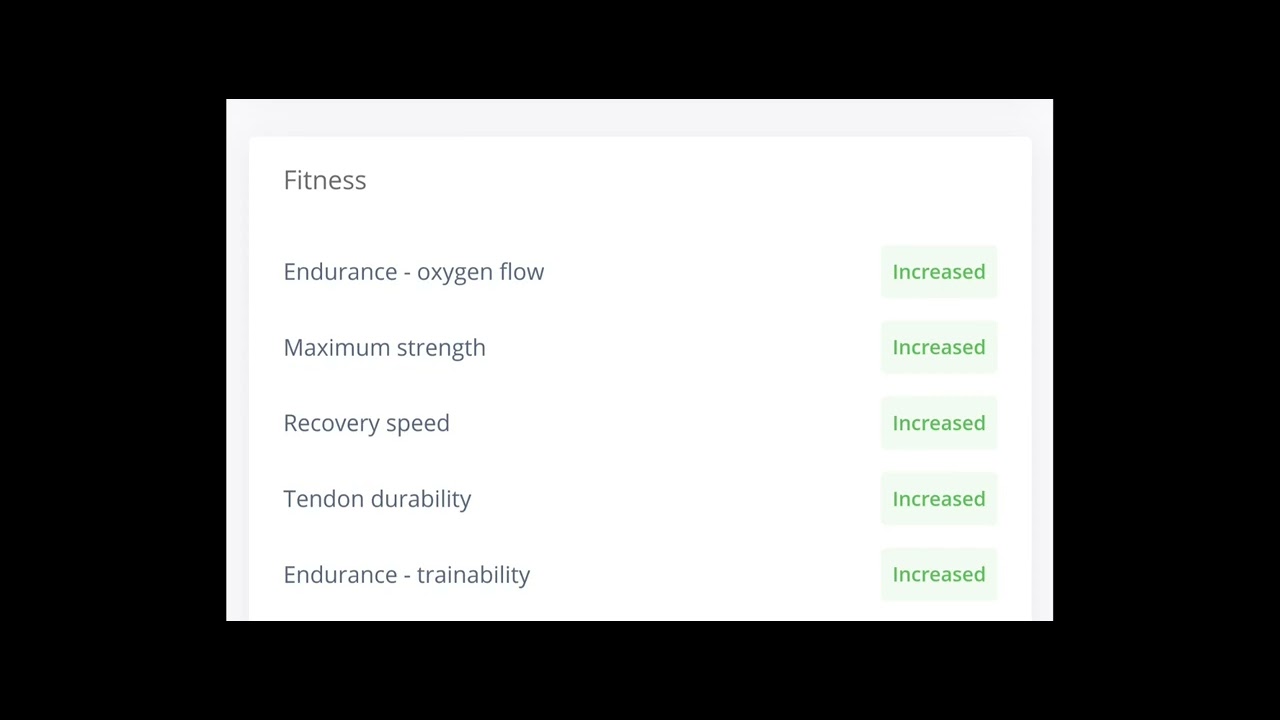Select the Endurance - oxygen flow label
Screen dimensions: 1280x720
tap(413, 272)
